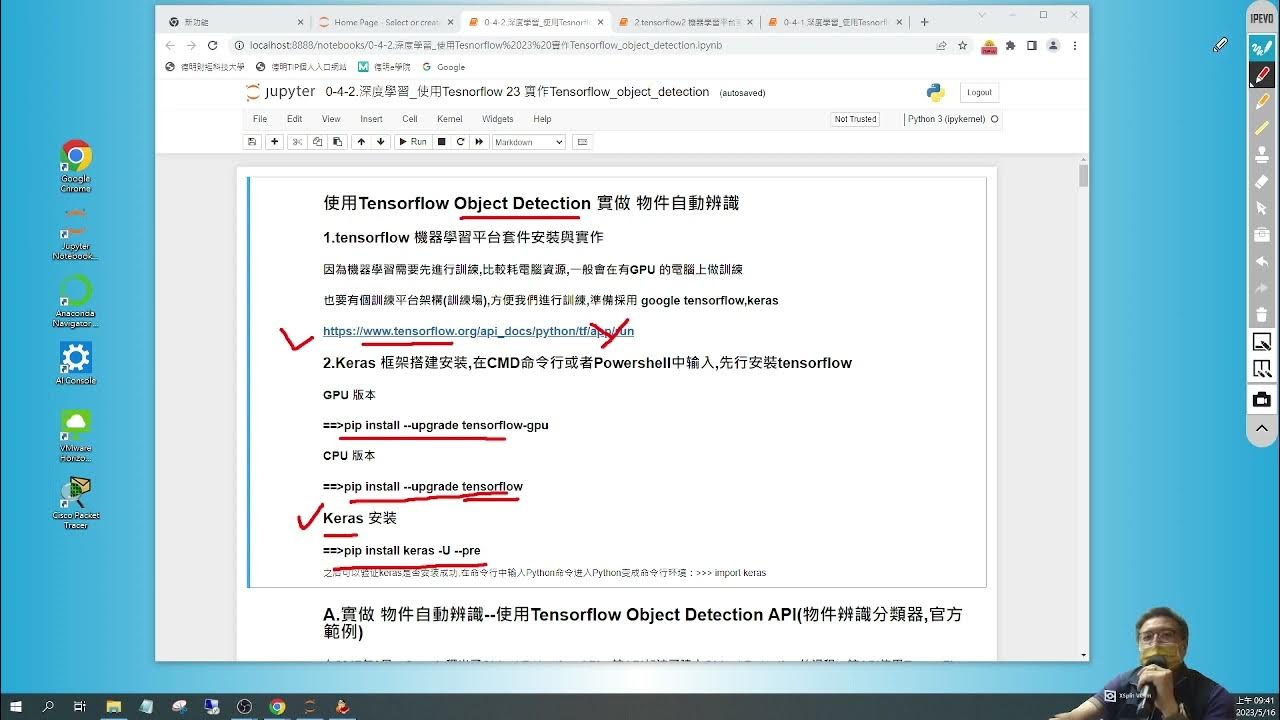1280x720 pixels.
Task: Go back in Chrome history
Action: [x=169, y=45]
